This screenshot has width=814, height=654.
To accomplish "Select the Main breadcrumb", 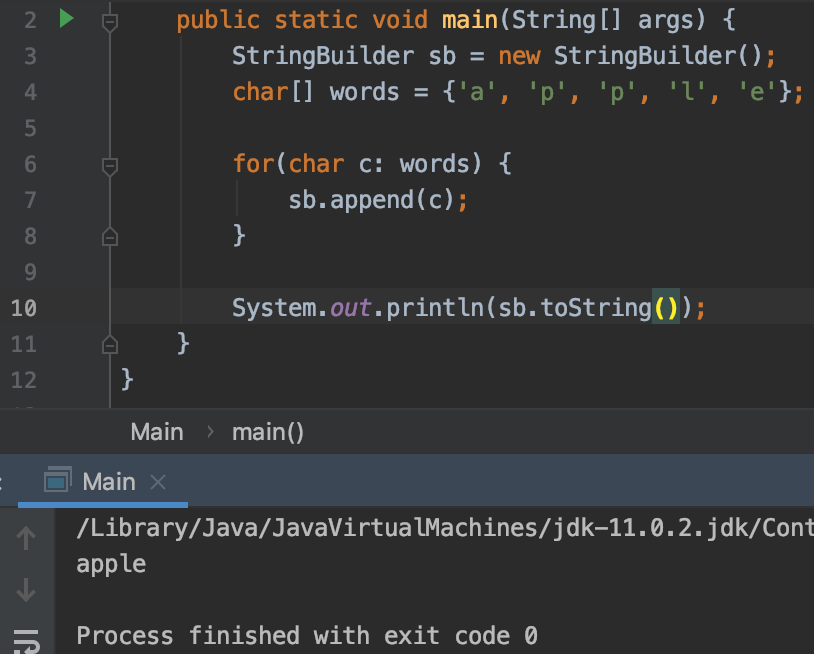I will tap(157, 432).
